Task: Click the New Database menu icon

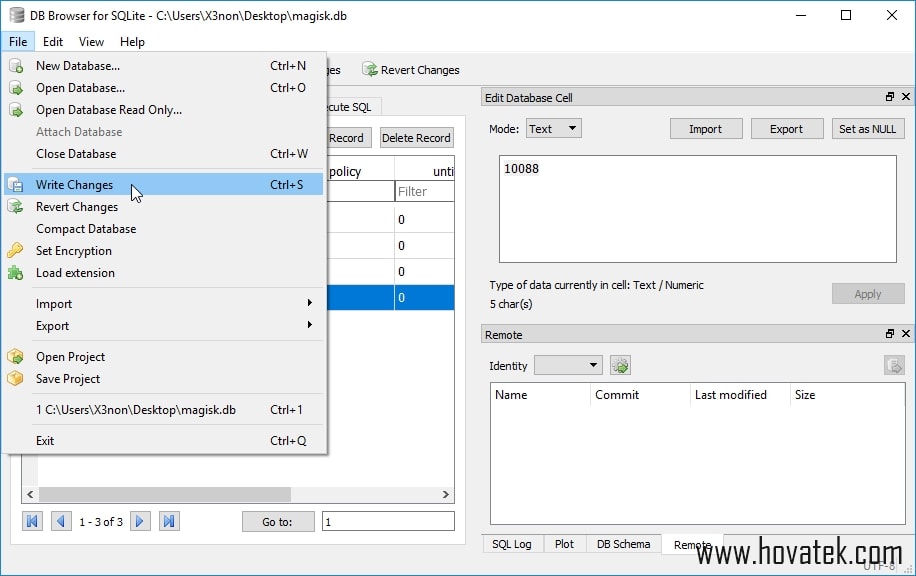Action: point(16,66)
